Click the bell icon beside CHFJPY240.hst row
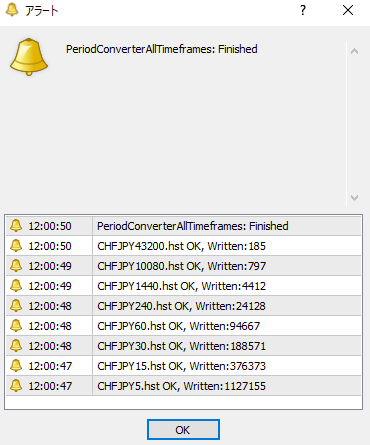 16,306
